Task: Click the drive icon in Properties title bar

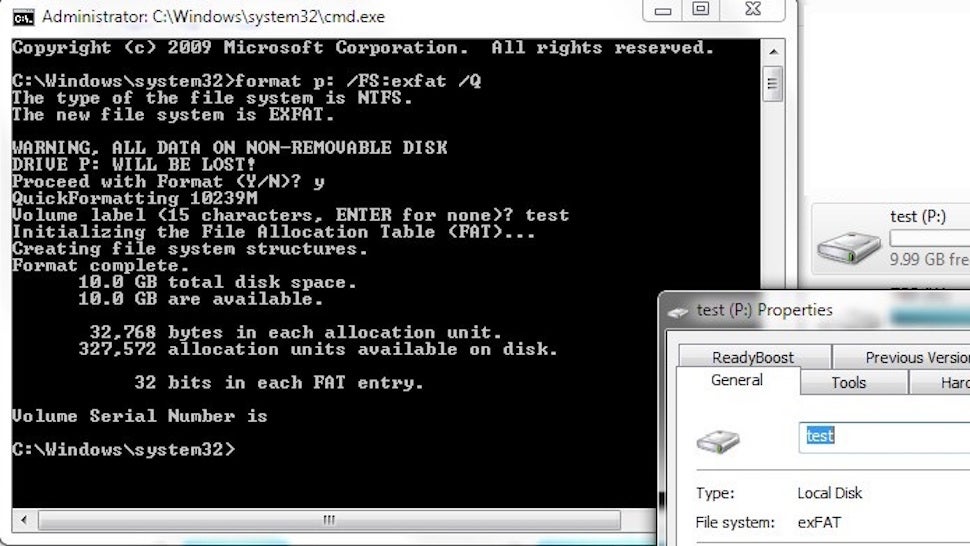Action: tap(678, 312)
